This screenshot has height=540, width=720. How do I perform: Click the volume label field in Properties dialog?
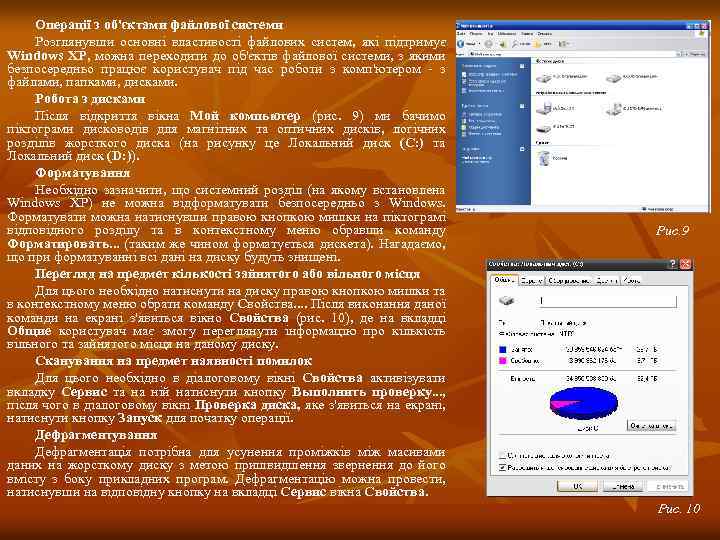(x=607, y=301)
